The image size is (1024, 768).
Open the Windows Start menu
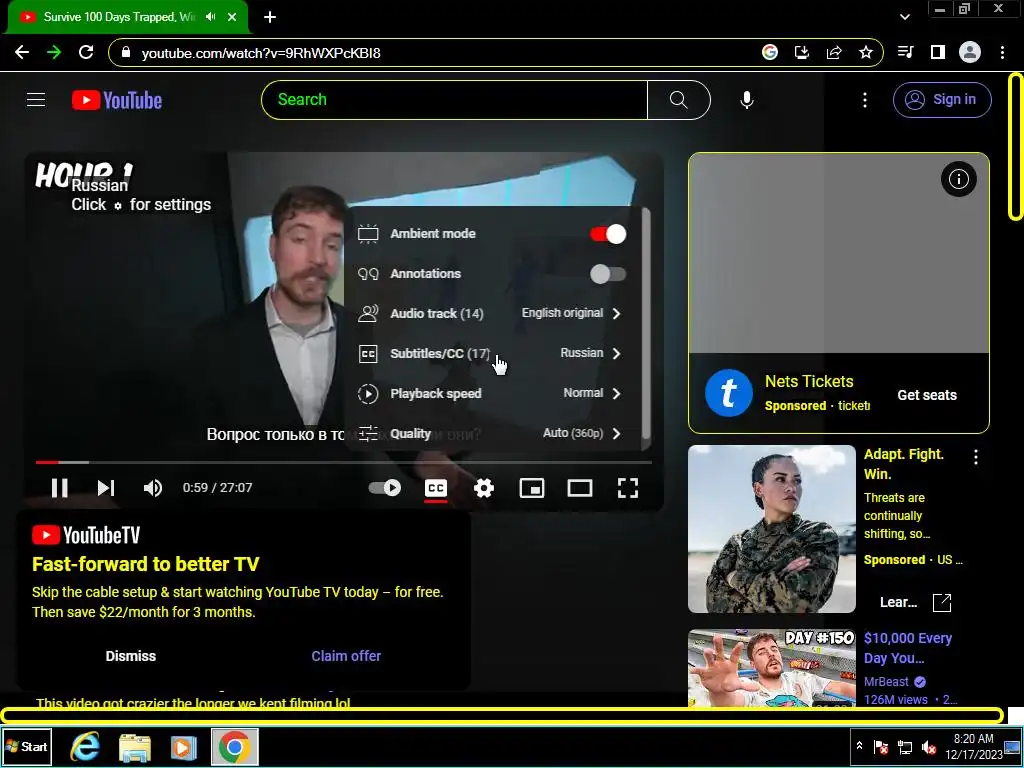(x=27, y=746)
